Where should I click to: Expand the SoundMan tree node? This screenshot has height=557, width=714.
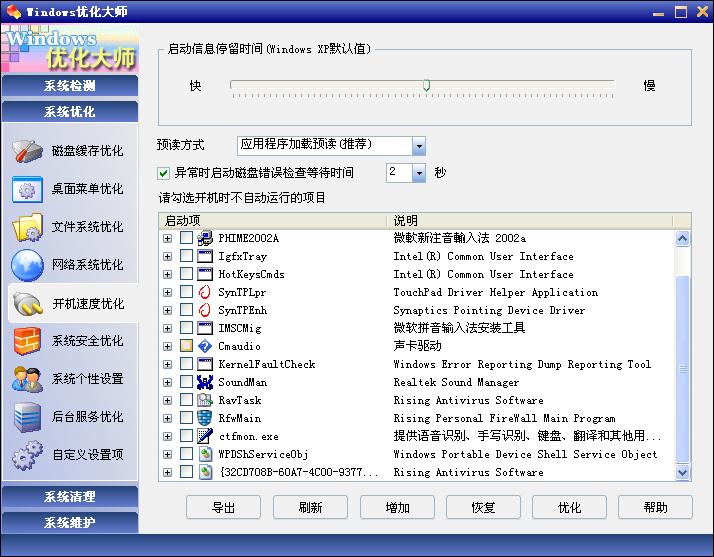[168, 382]
